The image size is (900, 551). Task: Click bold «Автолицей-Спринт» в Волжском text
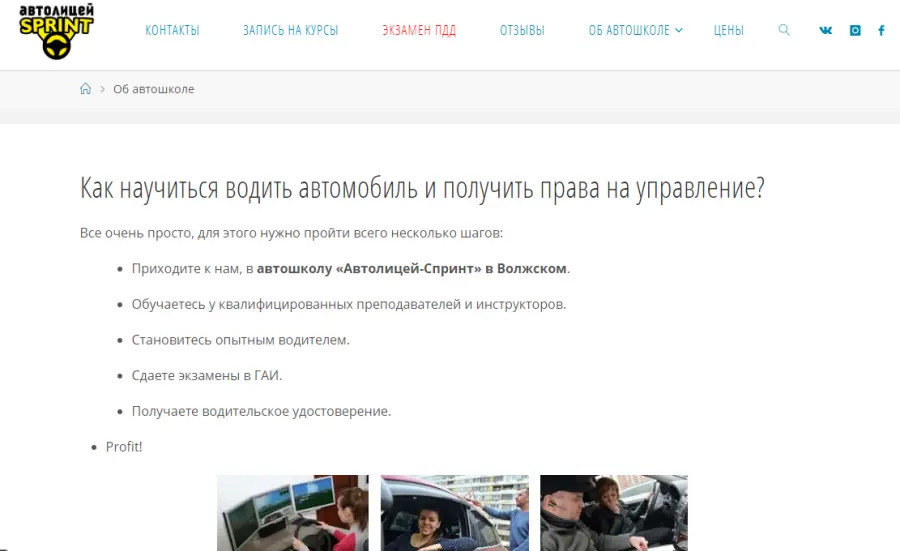[412, 269]
